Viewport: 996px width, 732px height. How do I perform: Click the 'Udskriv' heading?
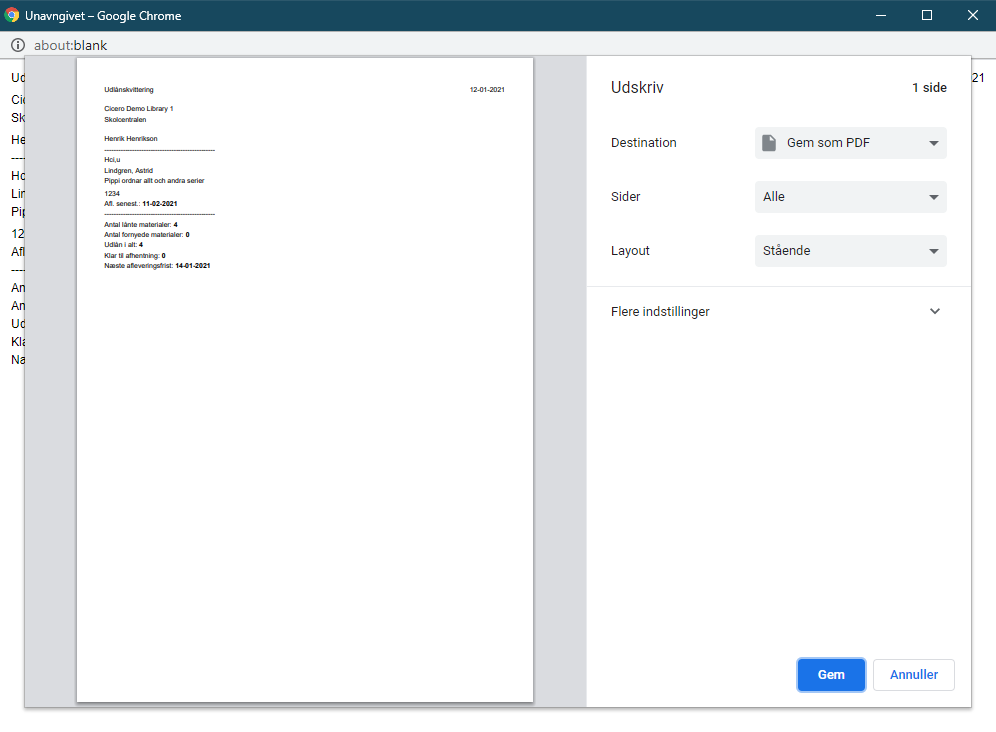pos(637,88)
